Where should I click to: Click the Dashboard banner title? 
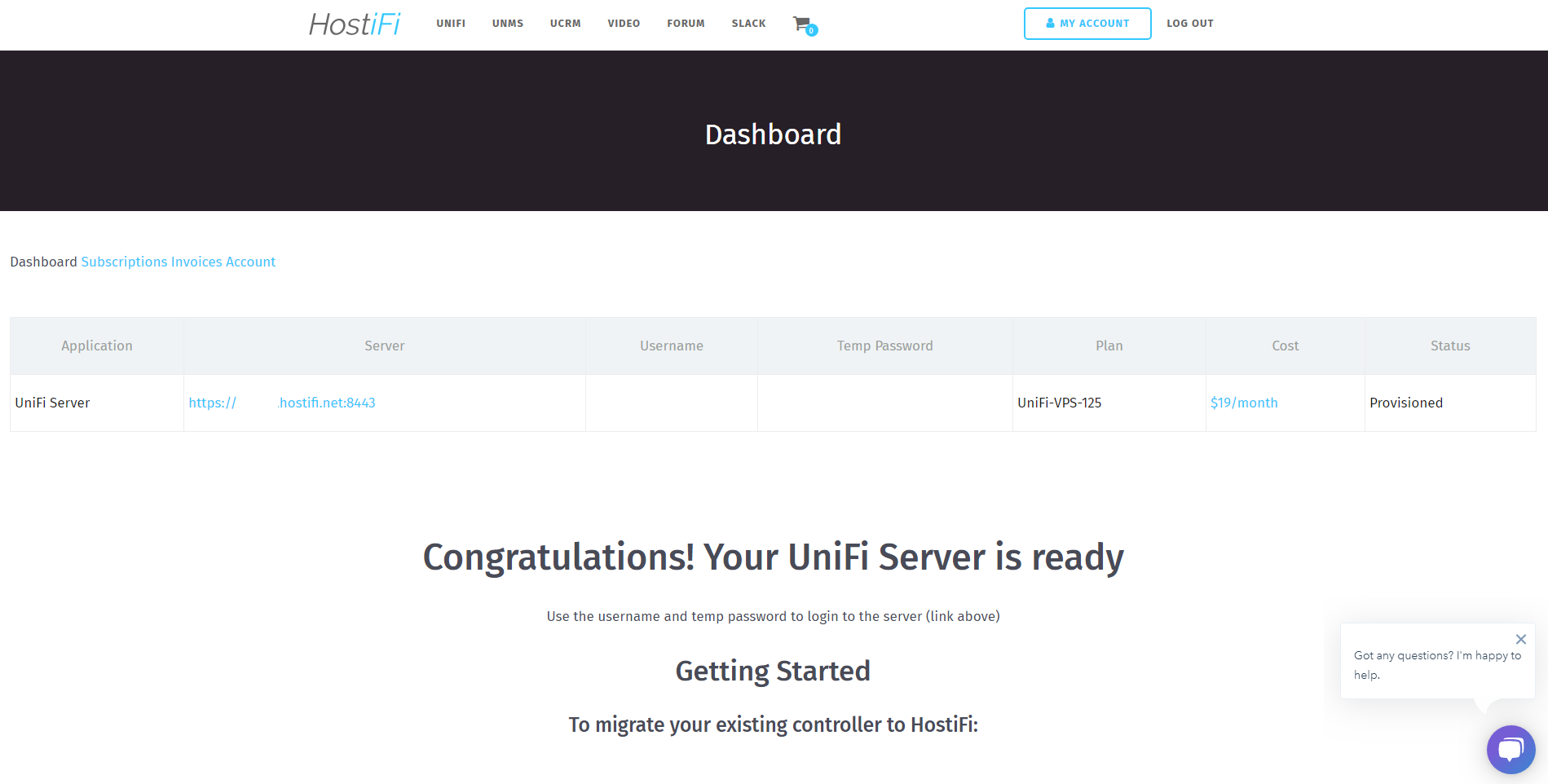coord(773,134)
